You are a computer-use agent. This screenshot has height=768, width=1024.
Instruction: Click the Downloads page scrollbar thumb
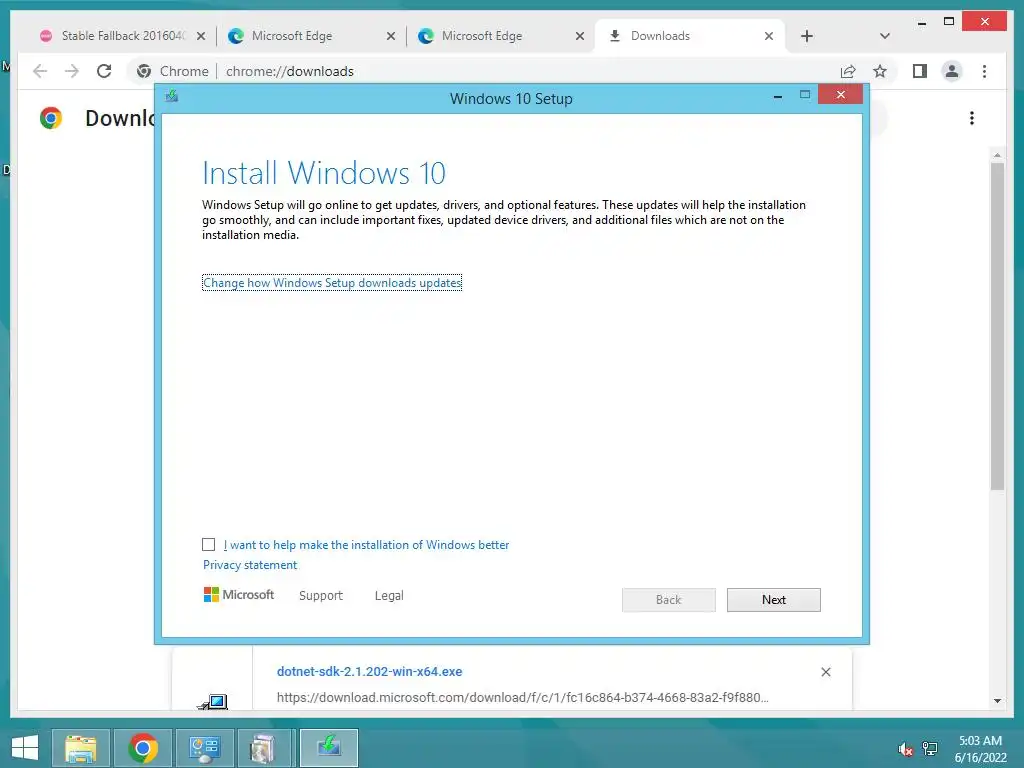pos(997,325)
